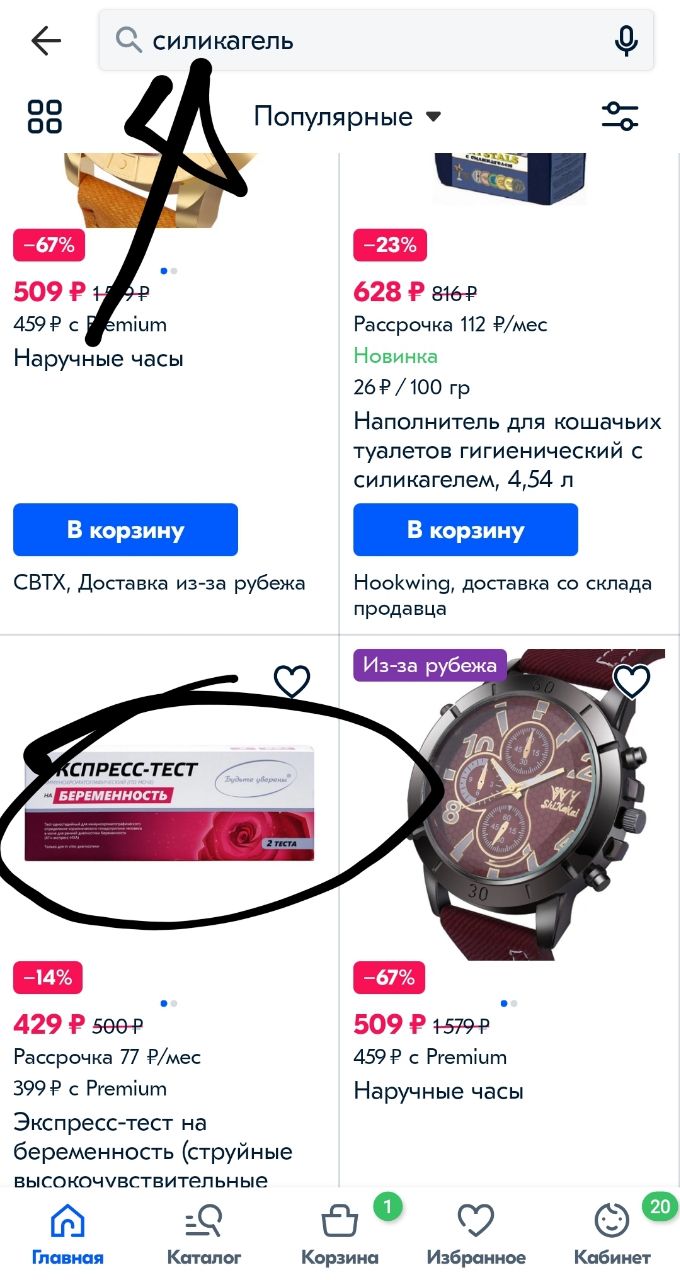Tap the back arrow icon
This screenshot has height=1280, width=680.
(x=46, y=41)
